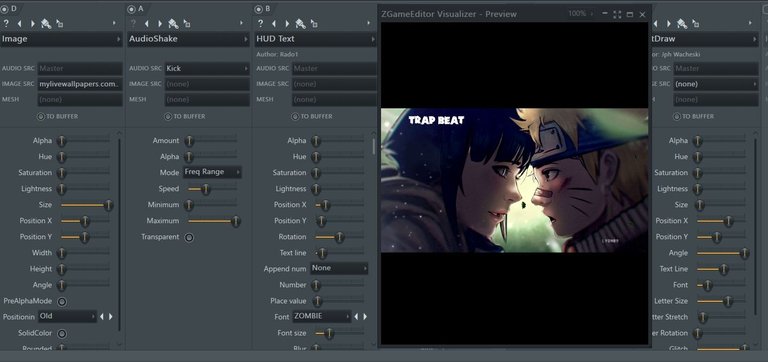Click the HUD Text Master audio source field

coord(335,69)
